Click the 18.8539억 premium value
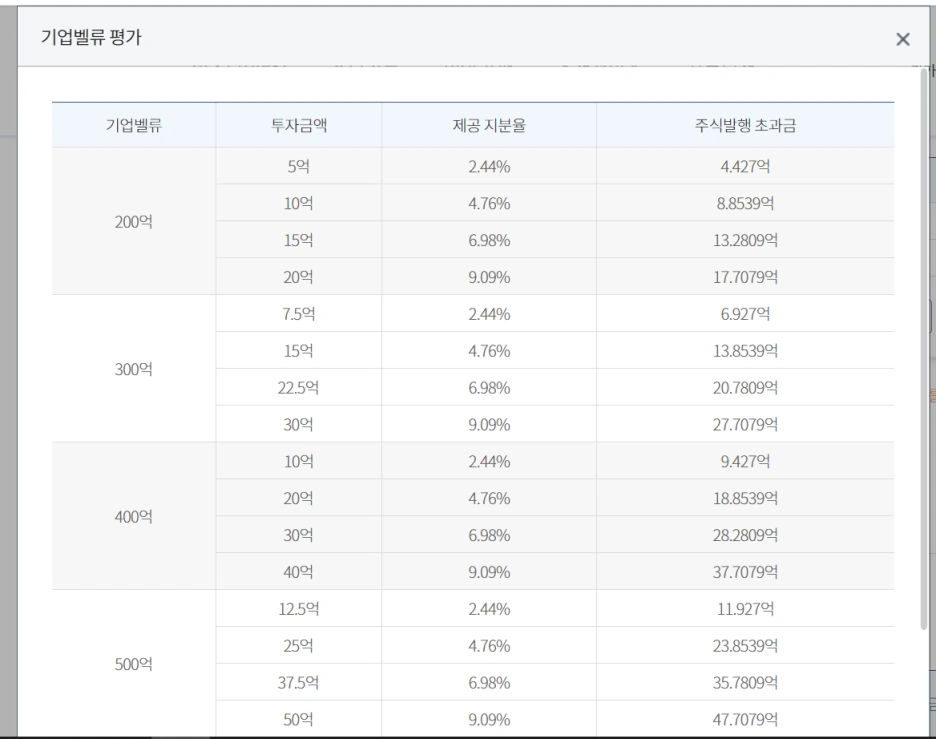Image resolution: width=936 pixels, height=739 pixels. click(x=745, y=498)
